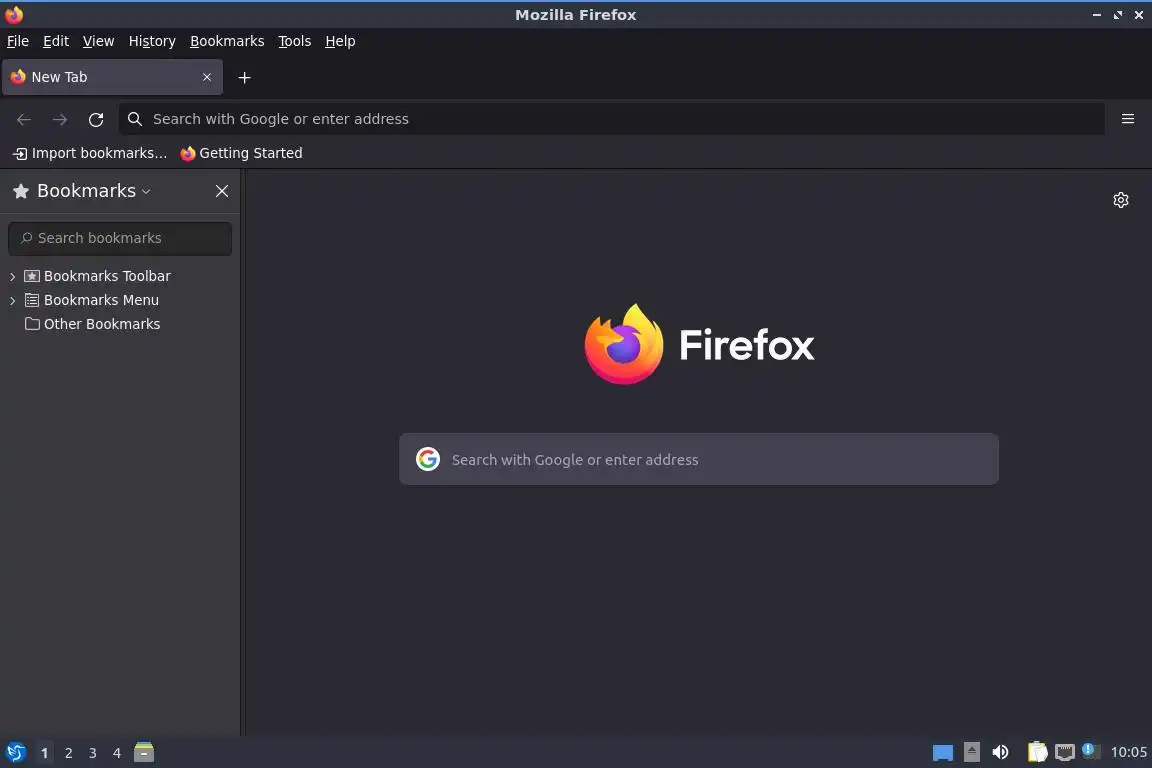Expand the Bookmarks Menu folder arrow
Image resolution: width=1152 pixels, height=768 pixels.
tap(12, 301)
